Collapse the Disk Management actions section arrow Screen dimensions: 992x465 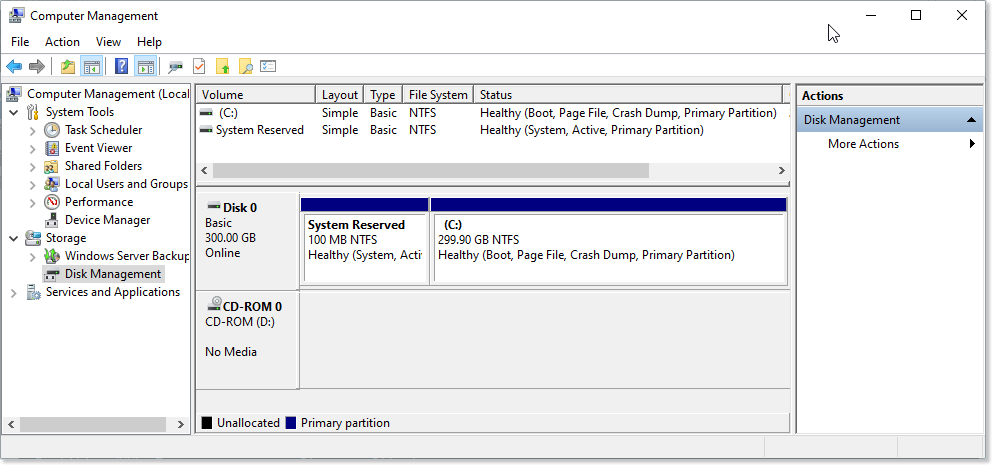click(971, 120)
